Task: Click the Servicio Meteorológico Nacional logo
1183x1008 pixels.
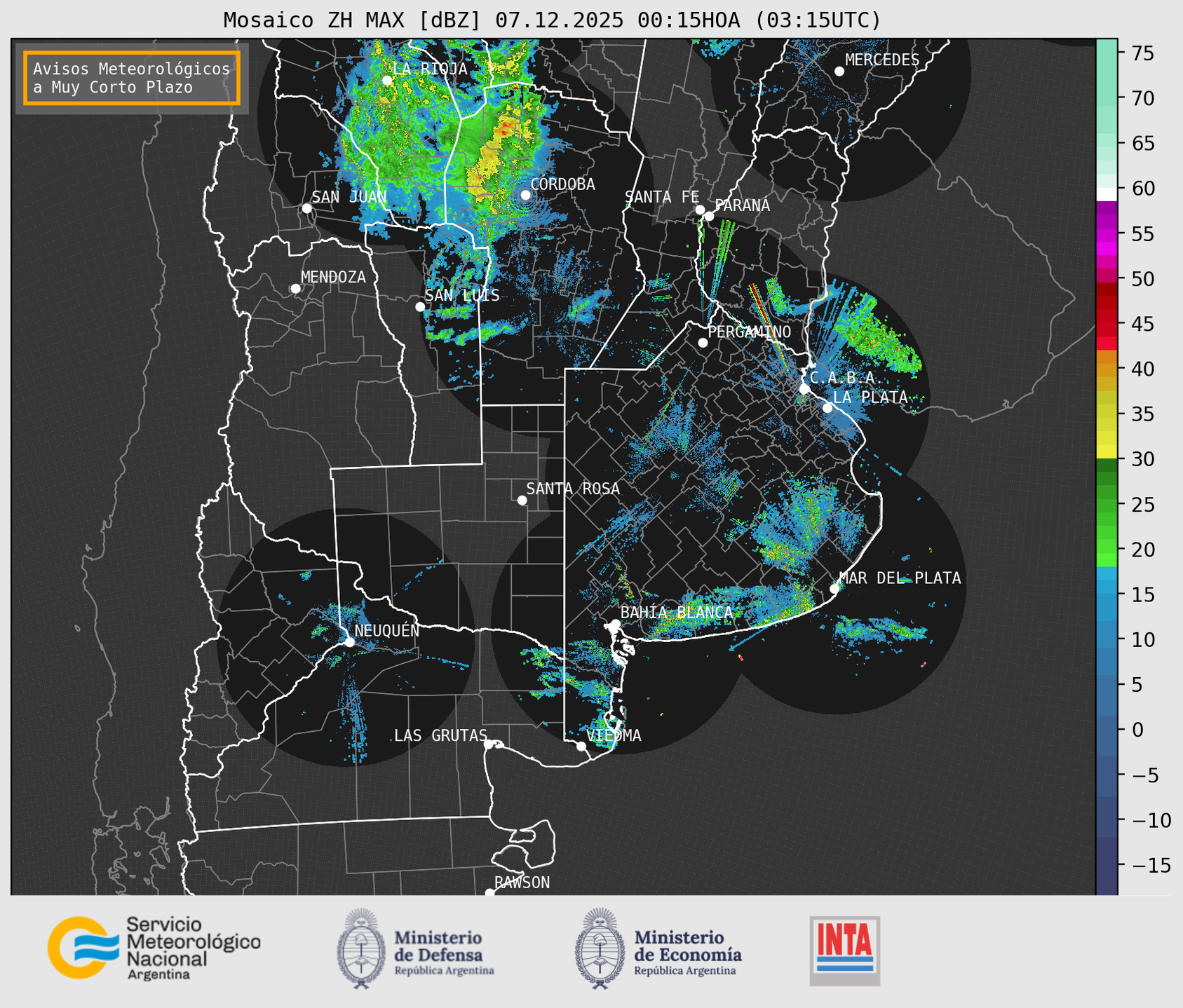Action: (x=154, y=948)
